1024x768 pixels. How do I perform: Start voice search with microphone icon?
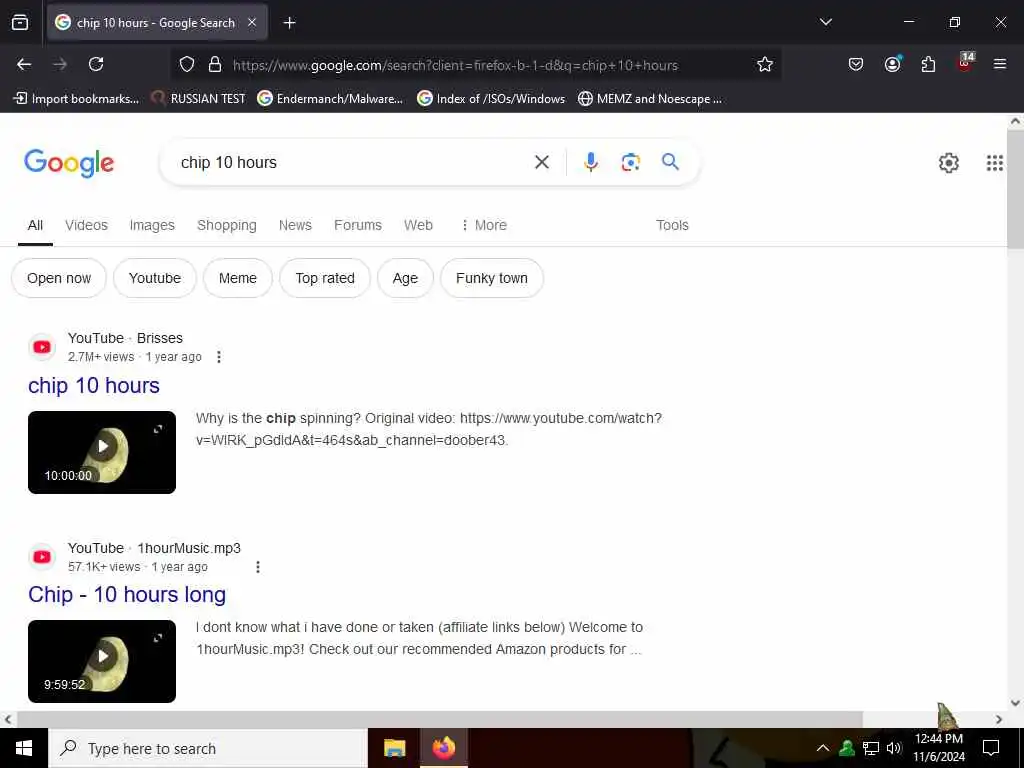(x=590, y=162)
